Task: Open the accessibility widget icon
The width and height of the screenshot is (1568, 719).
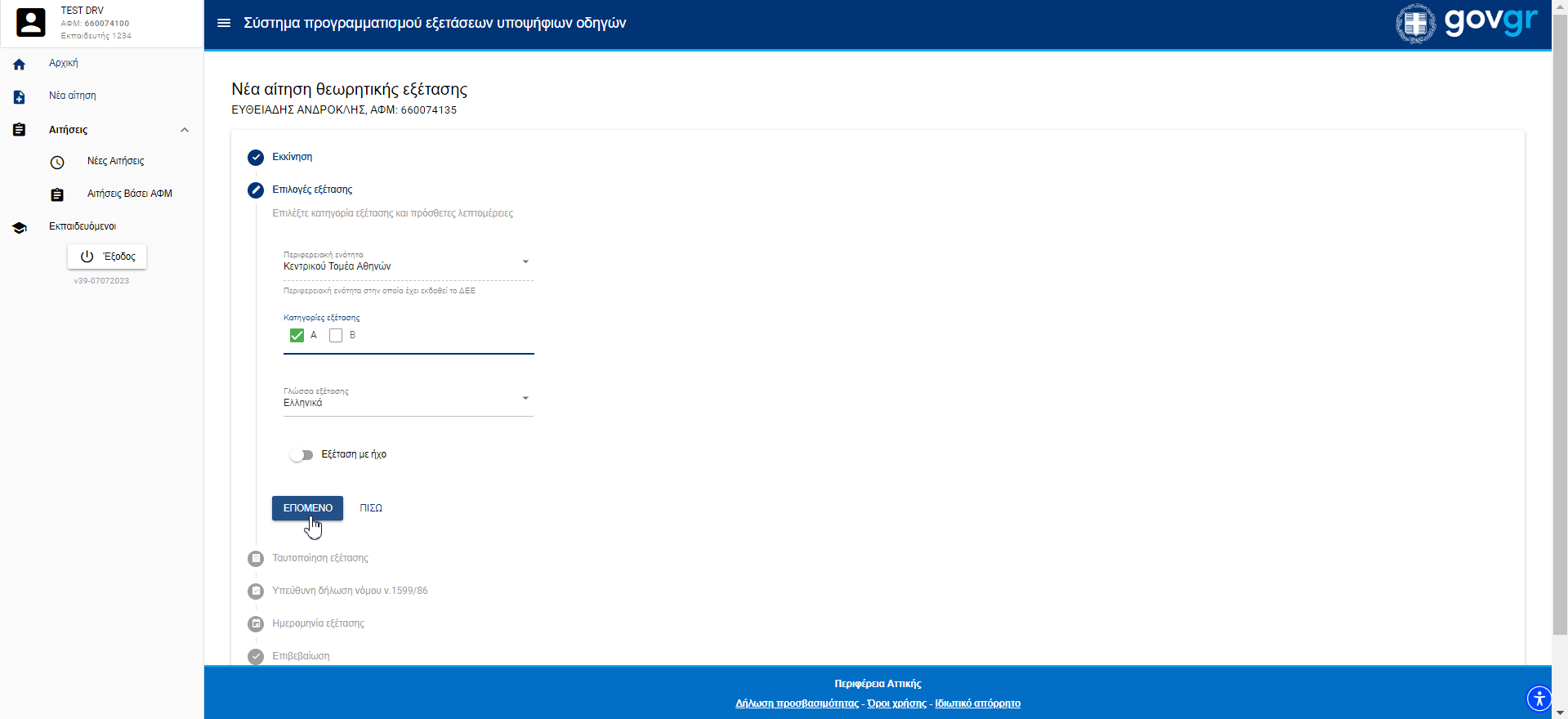Action: point(1539,699)
